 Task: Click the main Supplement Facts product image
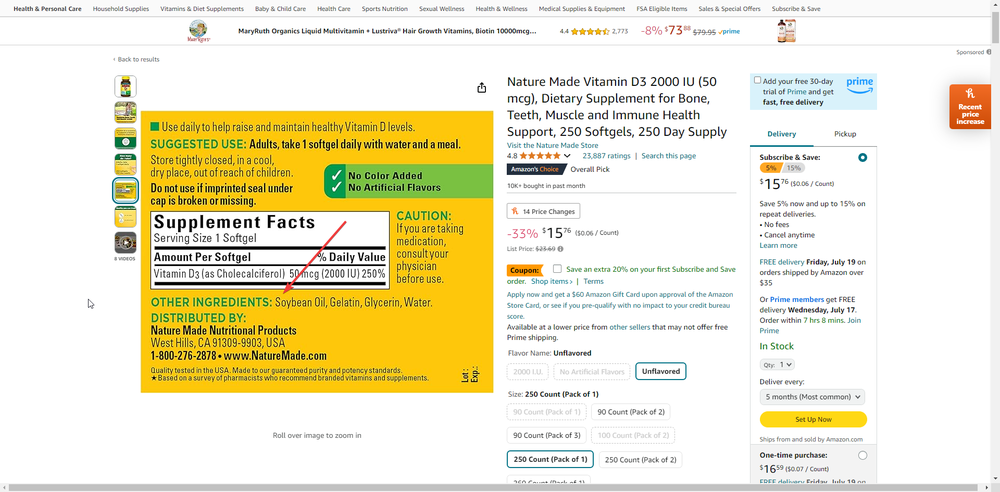point(317,252)
